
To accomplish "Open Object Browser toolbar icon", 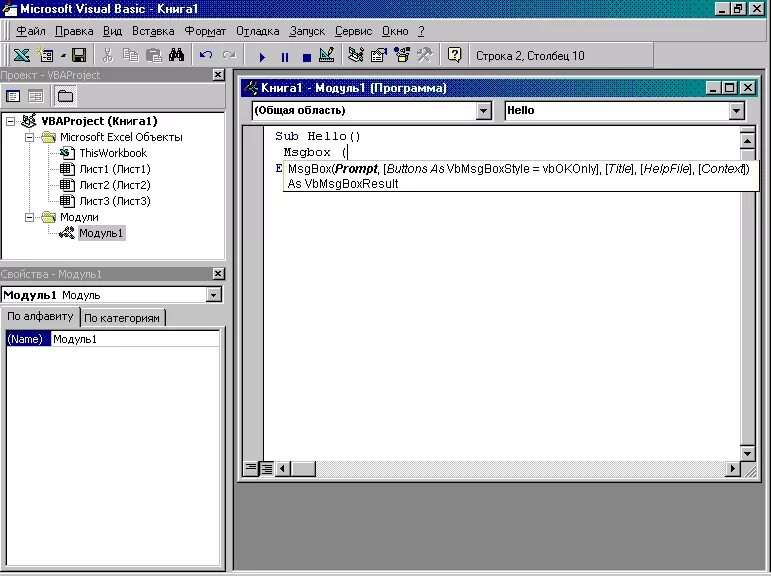I will click(x=402, y=55).
